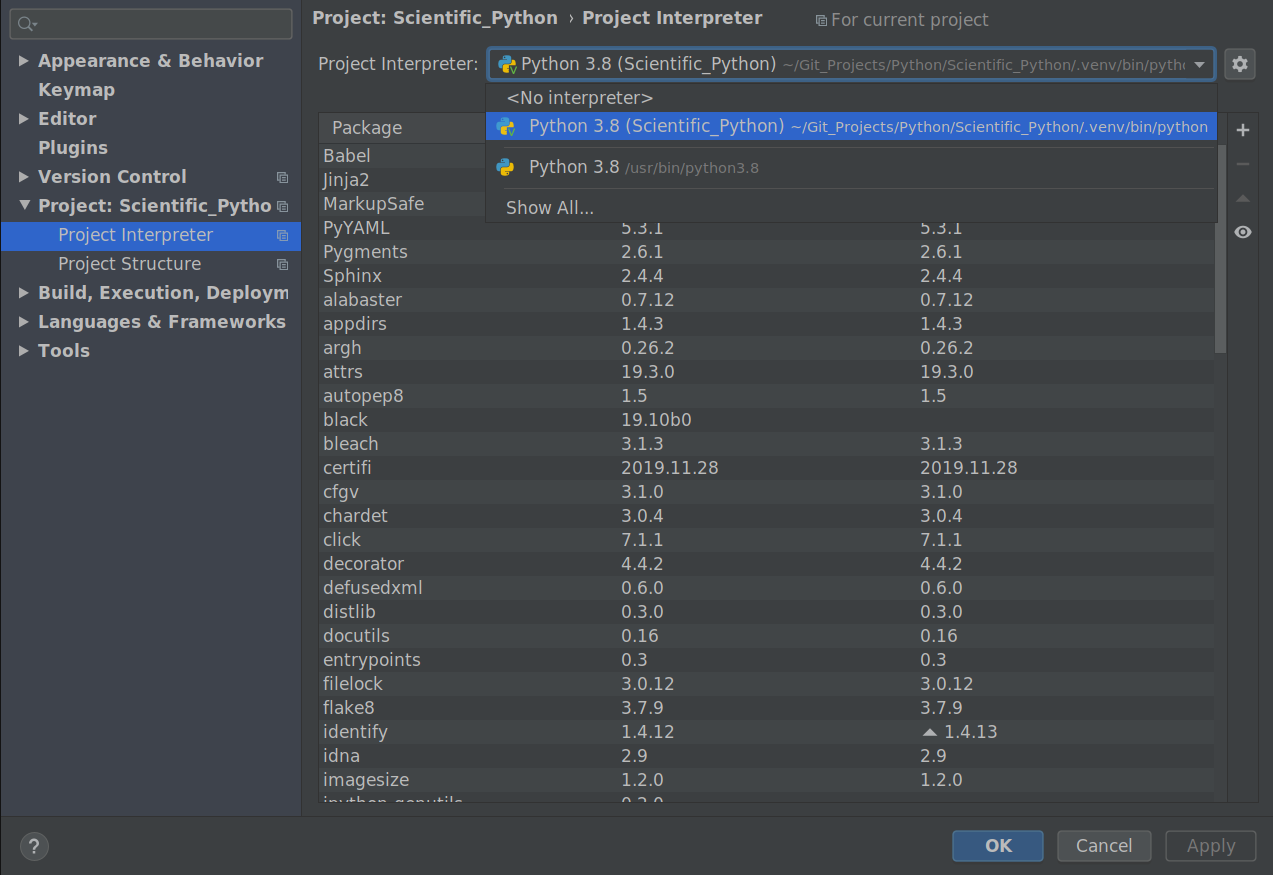This screenshot has width=1273, height=875.
Task: Click the Package column header
Action: point(403,128)
